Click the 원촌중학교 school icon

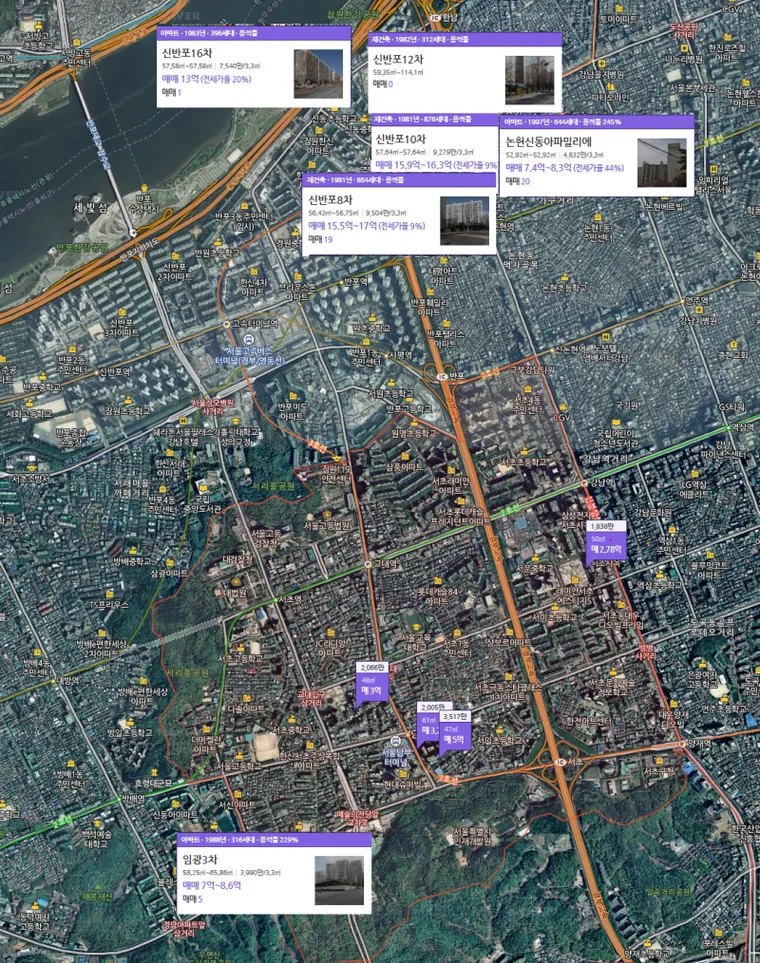[x=372, y=318]
